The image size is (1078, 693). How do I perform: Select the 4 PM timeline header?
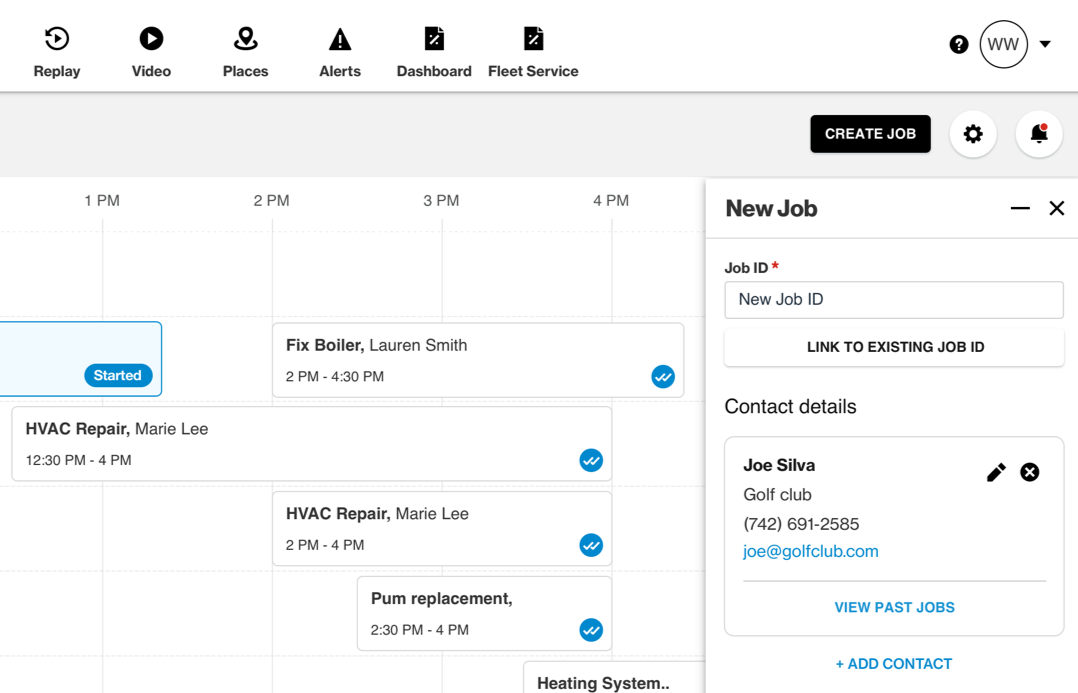click(x=611, y=201)
